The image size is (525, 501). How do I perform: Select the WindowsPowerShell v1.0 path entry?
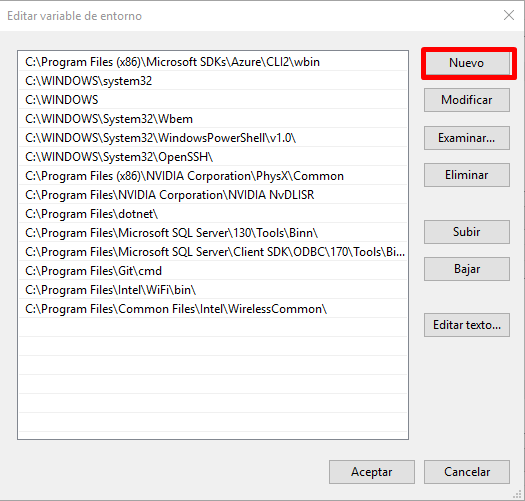point(213,138)
